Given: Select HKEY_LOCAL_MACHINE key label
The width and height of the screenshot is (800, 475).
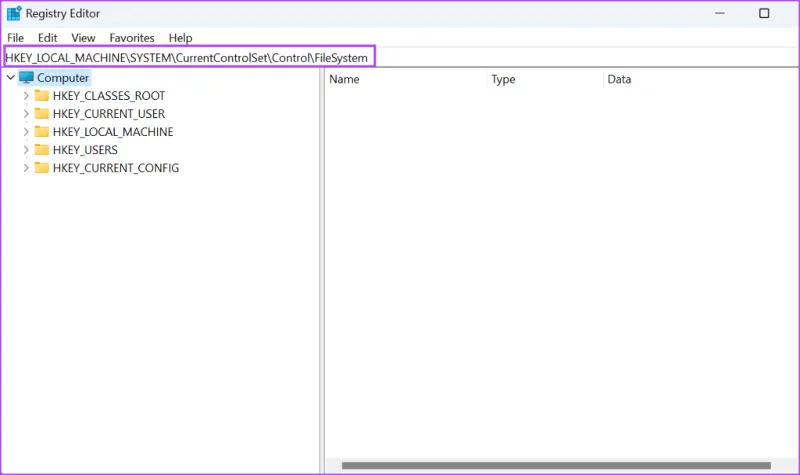Looking at the screenshot, I should pyautogui.click(x=113, y=132).
